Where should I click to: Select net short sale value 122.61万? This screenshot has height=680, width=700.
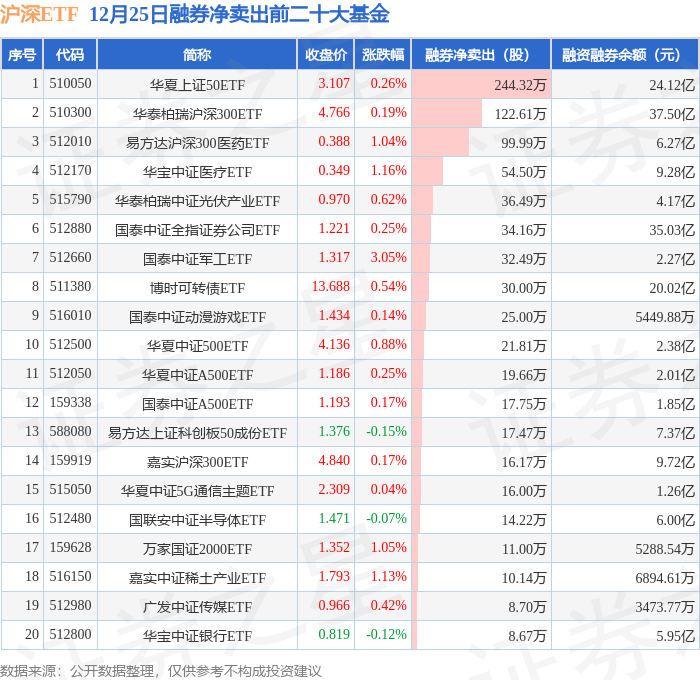[x=520, y=114]
